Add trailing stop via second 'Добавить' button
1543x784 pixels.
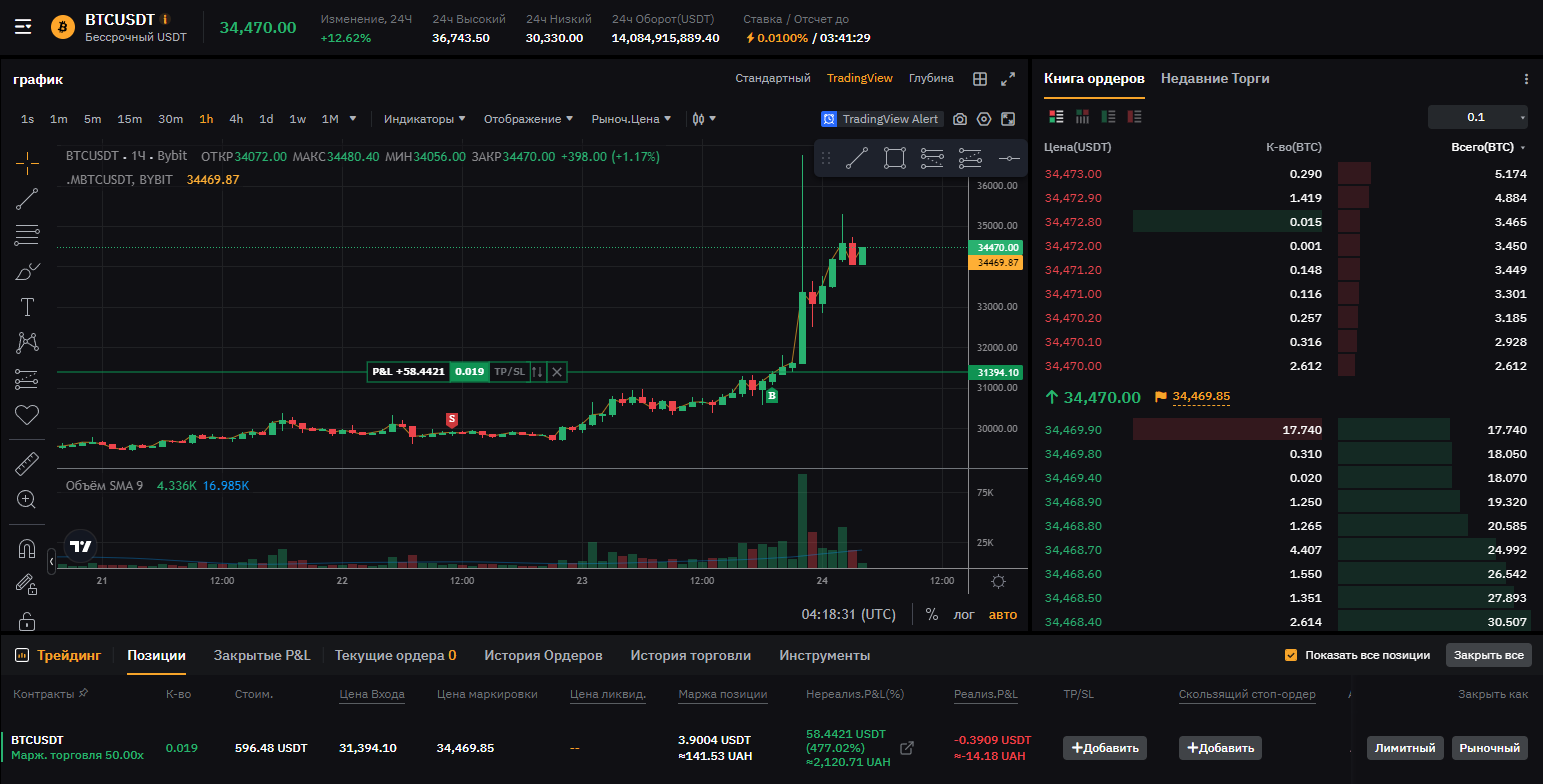[1220, 747]
